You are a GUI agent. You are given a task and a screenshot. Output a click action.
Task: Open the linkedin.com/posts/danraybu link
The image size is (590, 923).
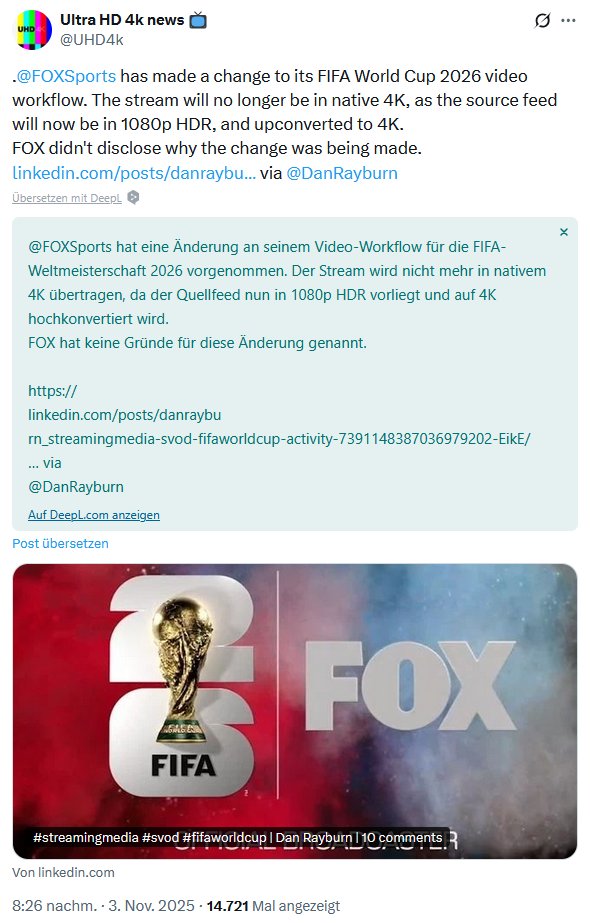pyautogui.click(x=134, y=173)
